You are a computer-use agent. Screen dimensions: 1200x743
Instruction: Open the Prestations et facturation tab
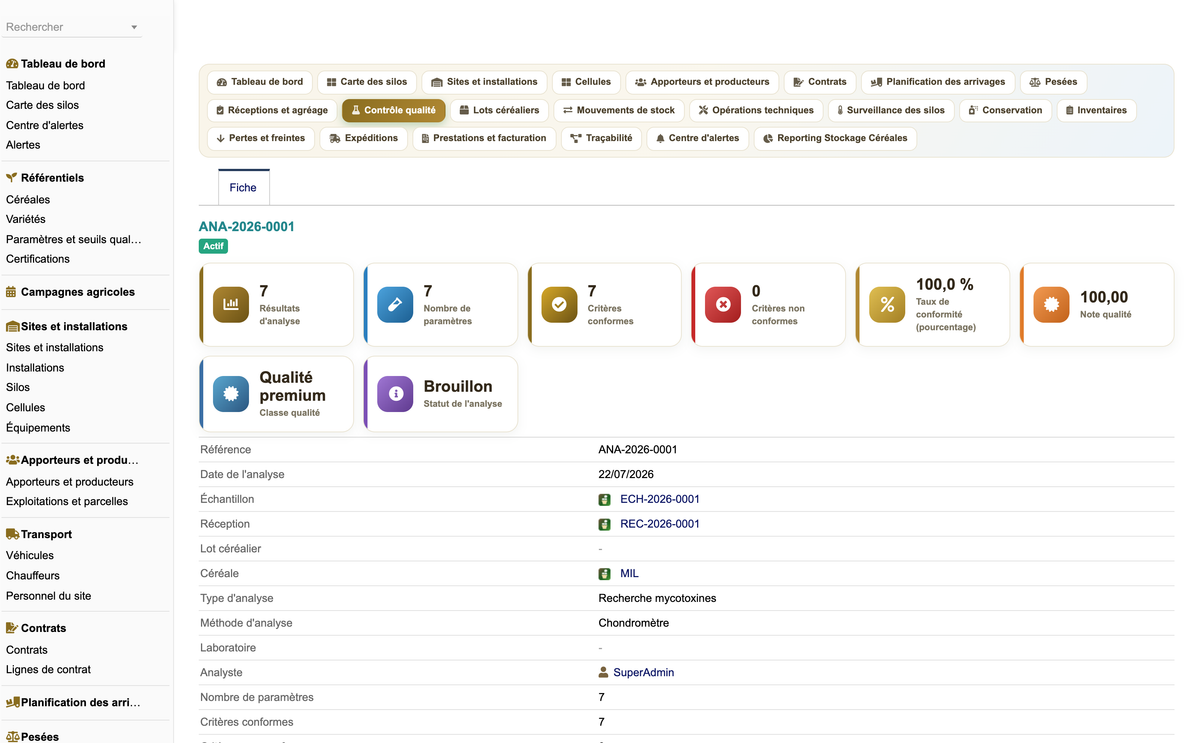[x=484, y=138]
